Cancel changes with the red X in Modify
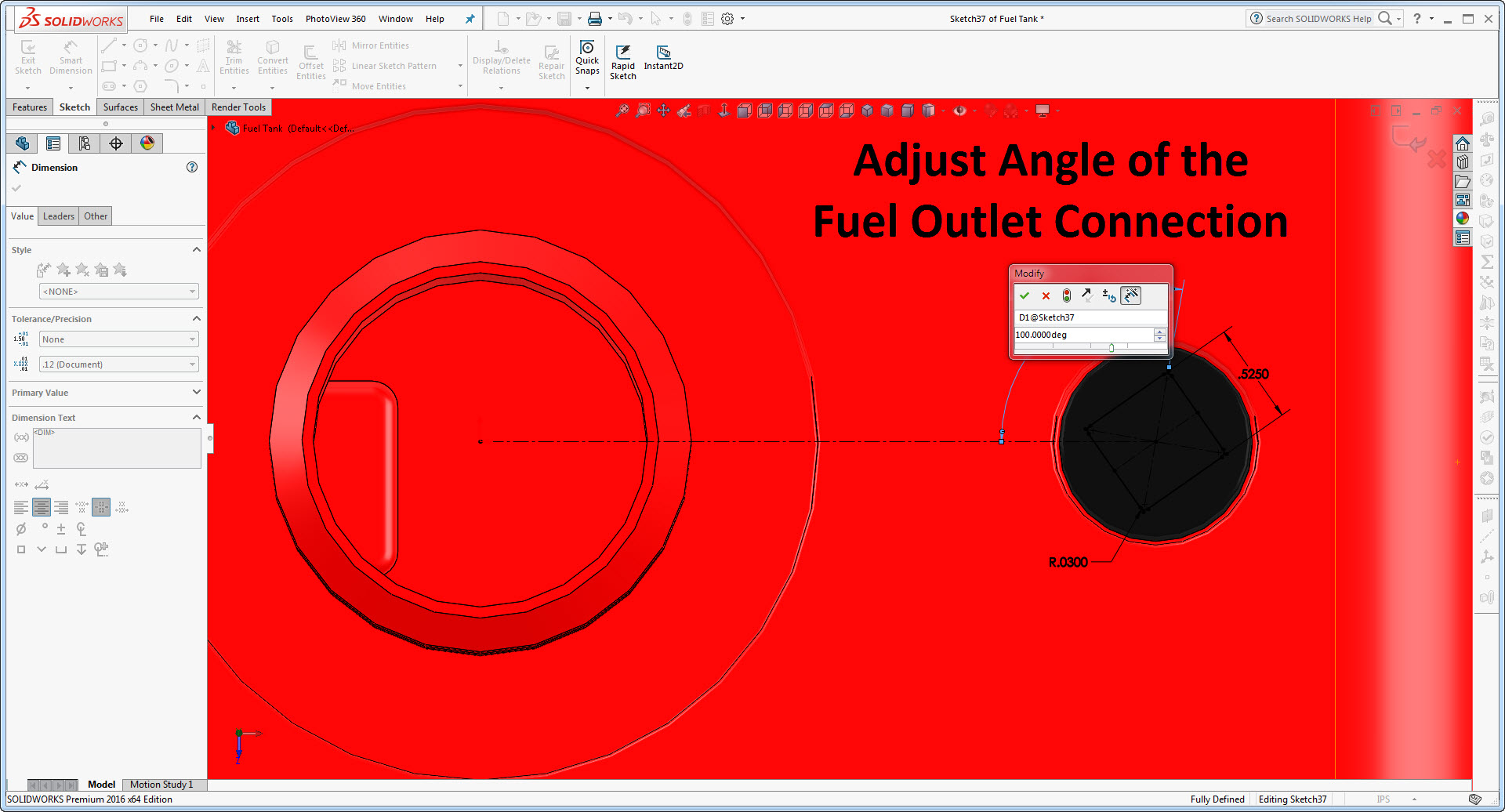This screenshot has width=1505, height=812. (x=1046, y=295)
